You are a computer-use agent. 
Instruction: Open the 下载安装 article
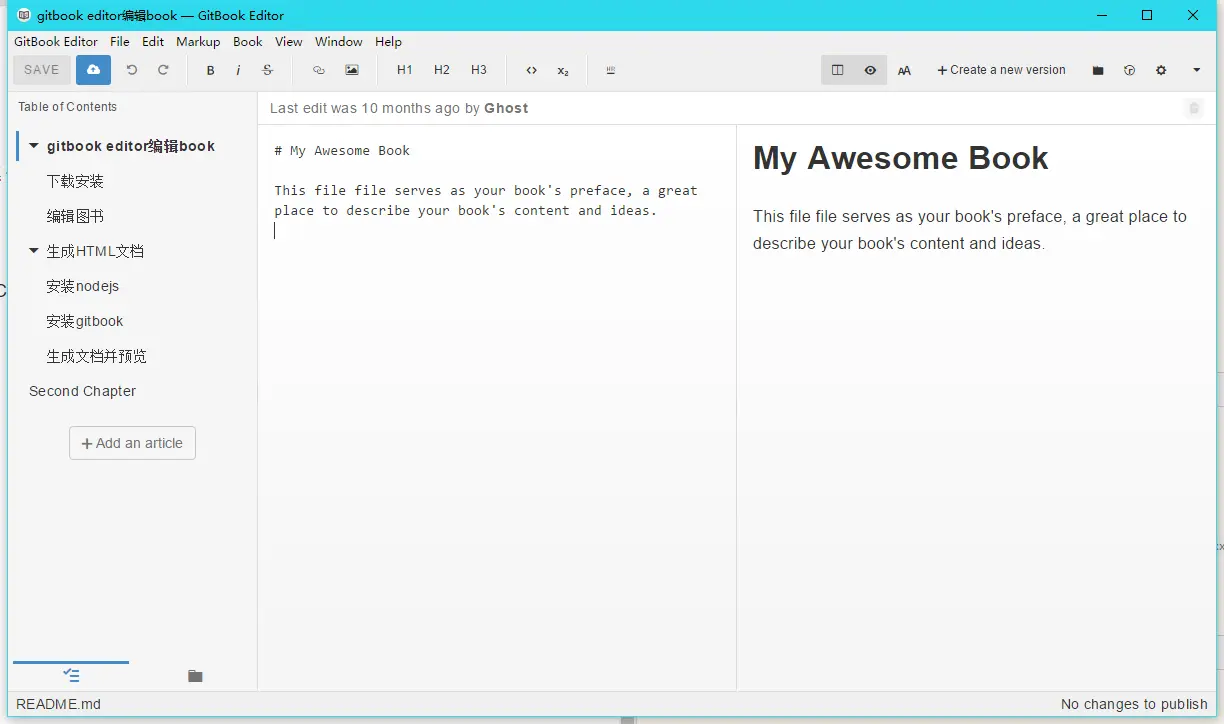point(75,181)
